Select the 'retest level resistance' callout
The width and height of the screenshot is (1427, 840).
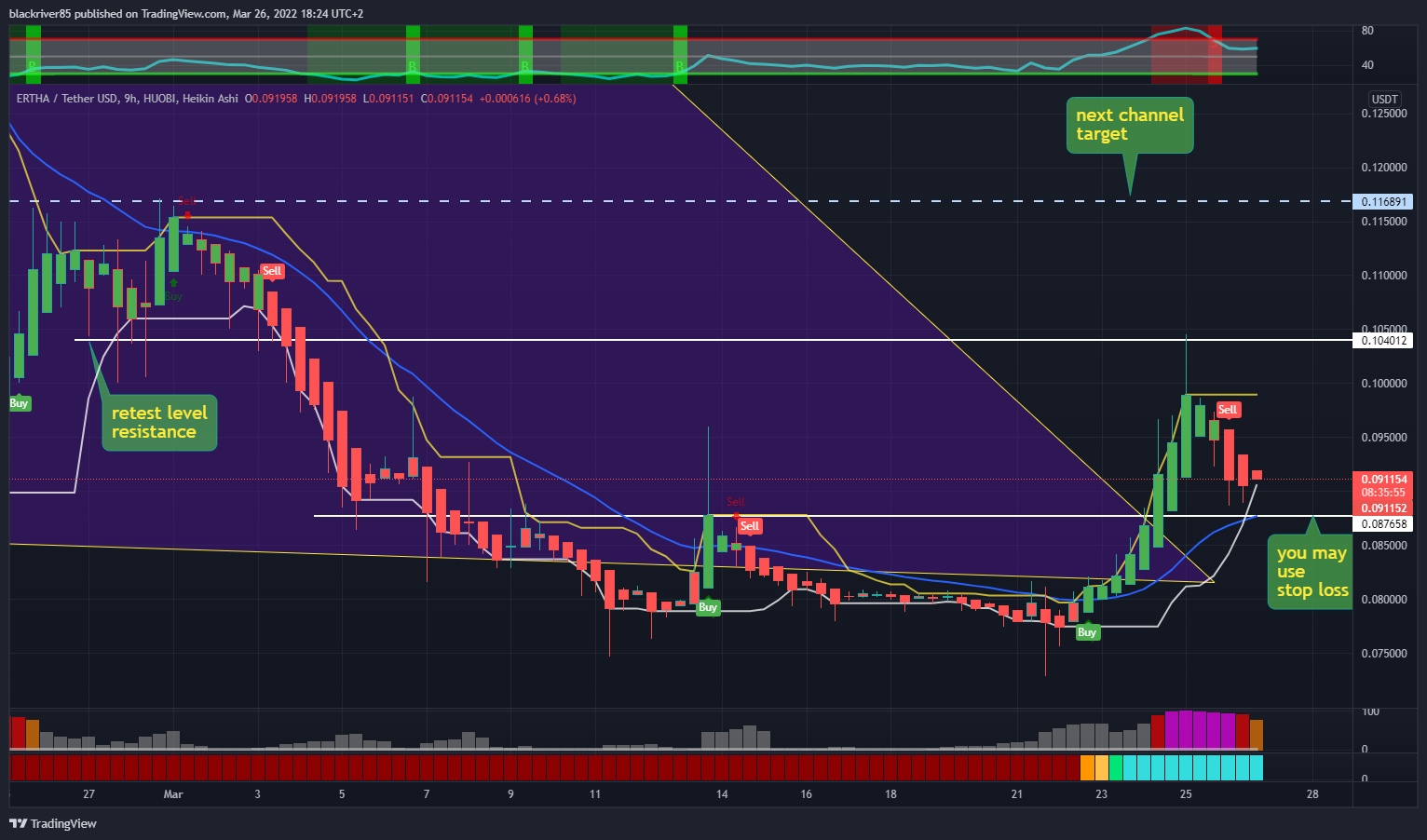pyautogui.click(x=159, y=422)
